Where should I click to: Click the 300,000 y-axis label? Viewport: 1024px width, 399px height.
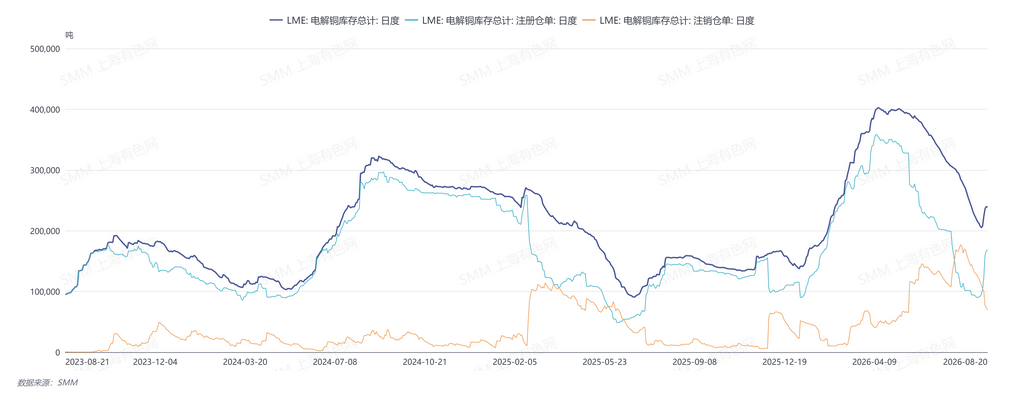click(46, 170)
